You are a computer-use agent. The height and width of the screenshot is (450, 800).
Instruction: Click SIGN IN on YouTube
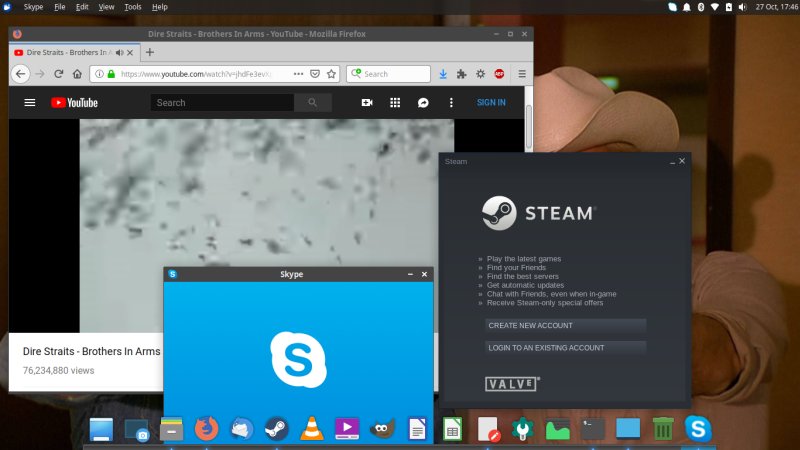(x=491, y=103)
